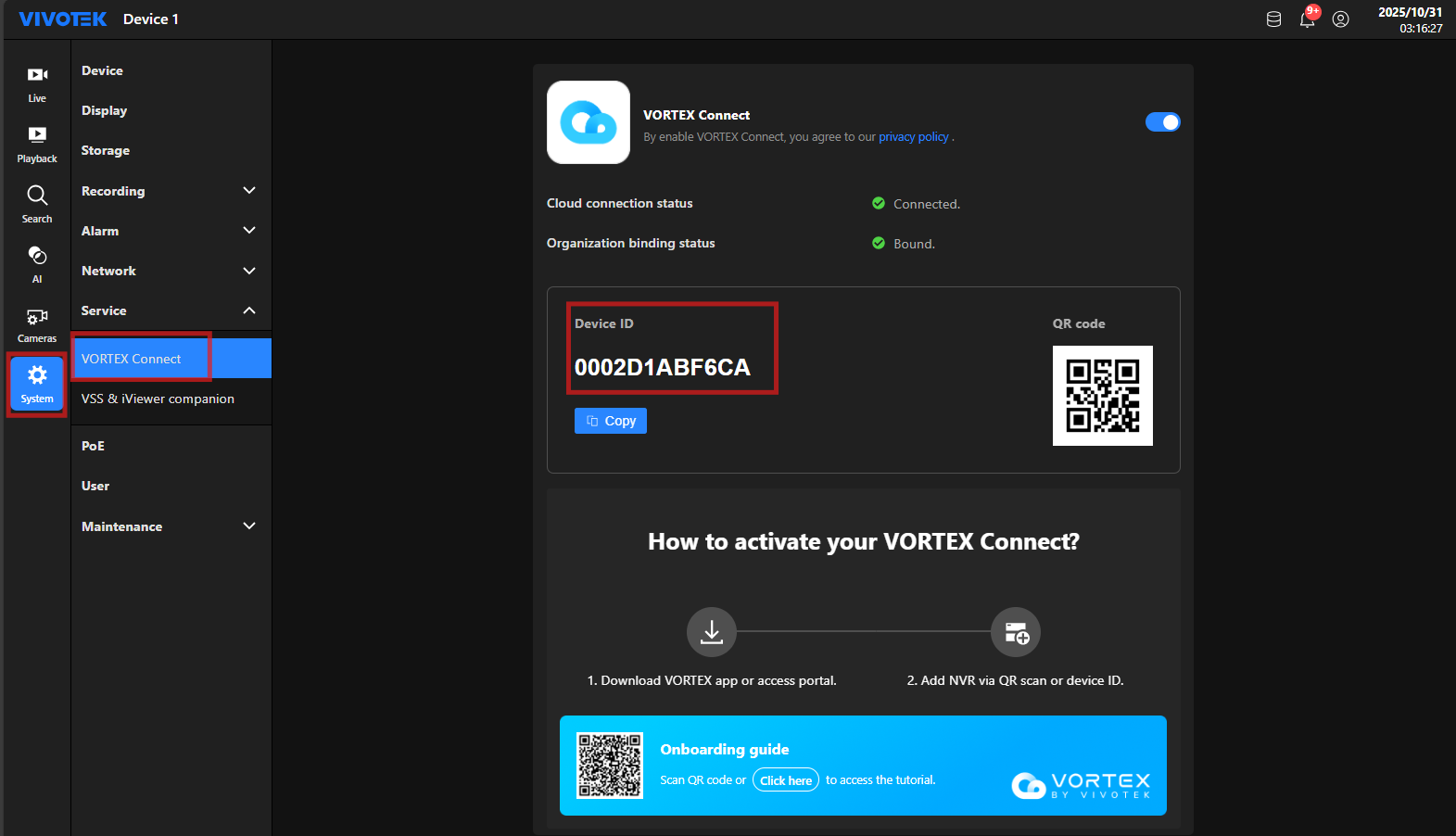The image size is (1456, 836).
Task: Expand the Maintenance menu chevron
Action: (249, 526)
